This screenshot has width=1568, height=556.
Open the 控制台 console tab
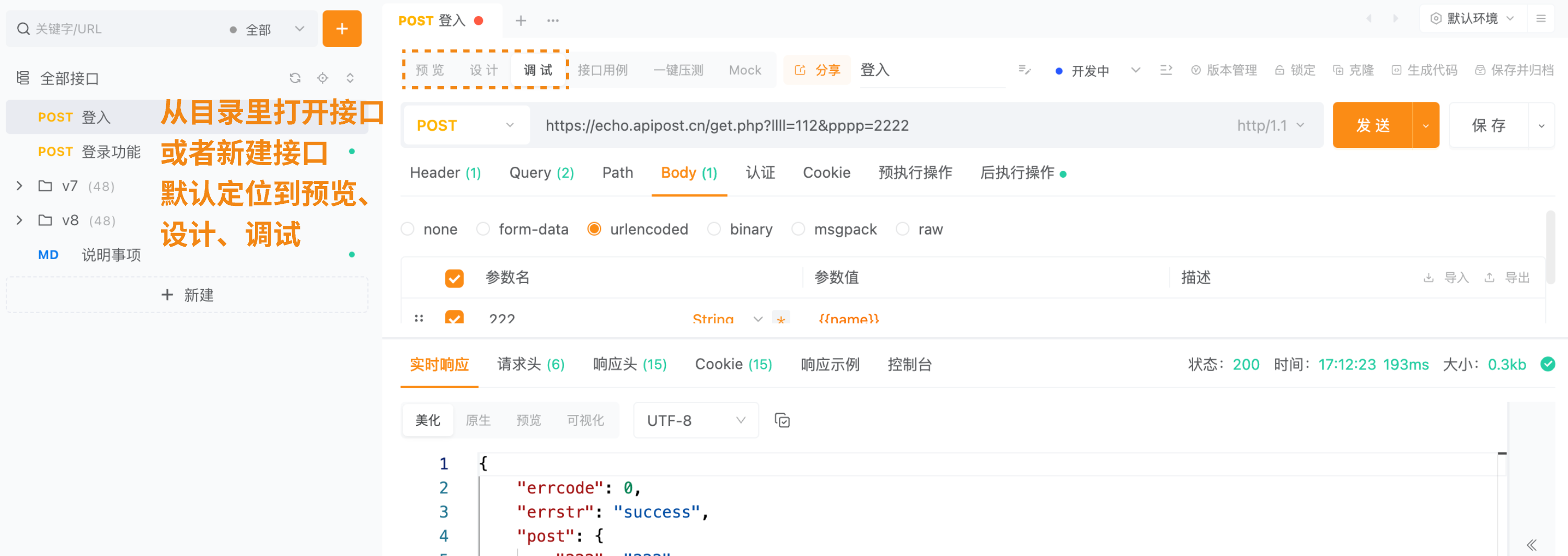click(909, 364)
